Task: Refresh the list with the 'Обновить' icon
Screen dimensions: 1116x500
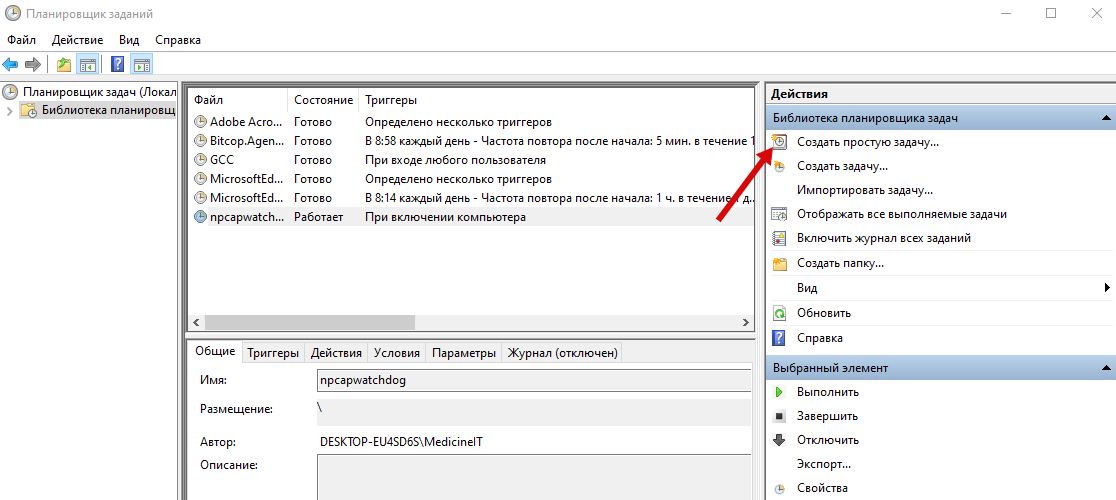Action: (780, 313)
